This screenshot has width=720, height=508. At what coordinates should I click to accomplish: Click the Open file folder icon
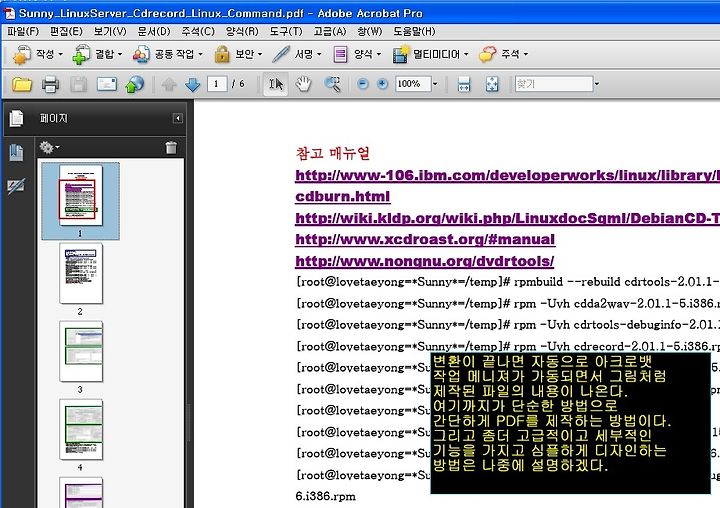tap(22, 84)
